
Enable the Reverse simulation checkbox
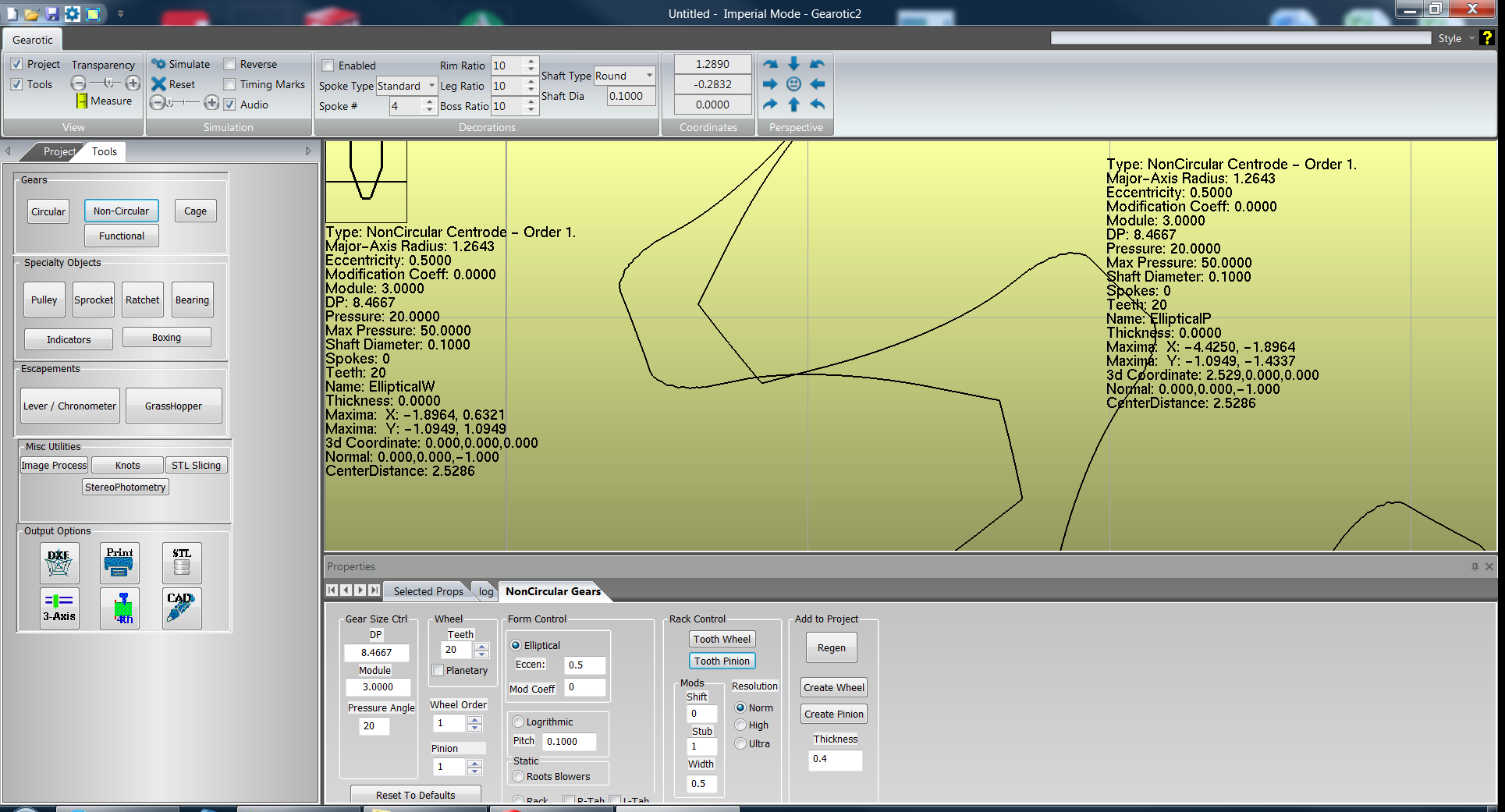(x=230, y=65)
